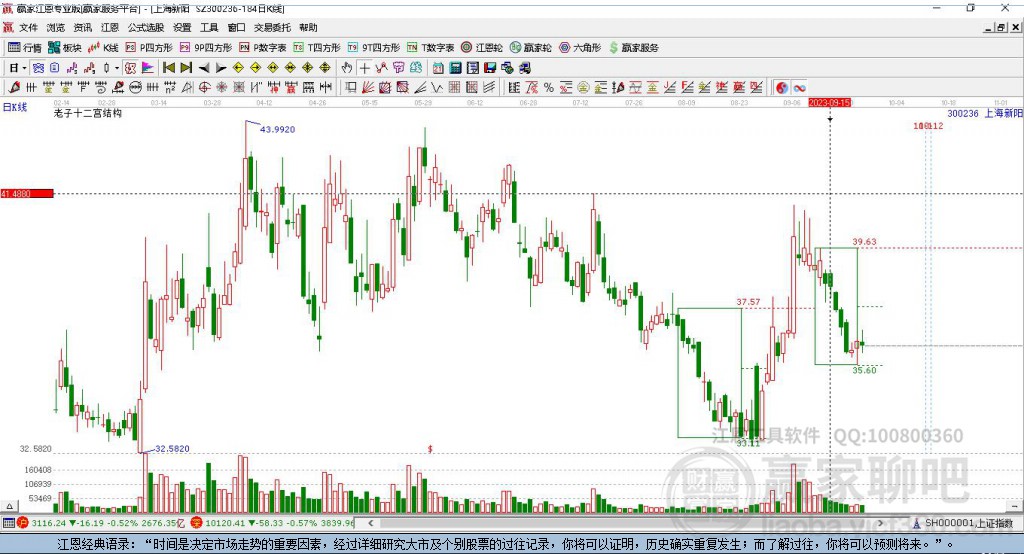Toggle the colored triangle indicator icon
This screenshot has width=1024, height=554.
(148, 68)
